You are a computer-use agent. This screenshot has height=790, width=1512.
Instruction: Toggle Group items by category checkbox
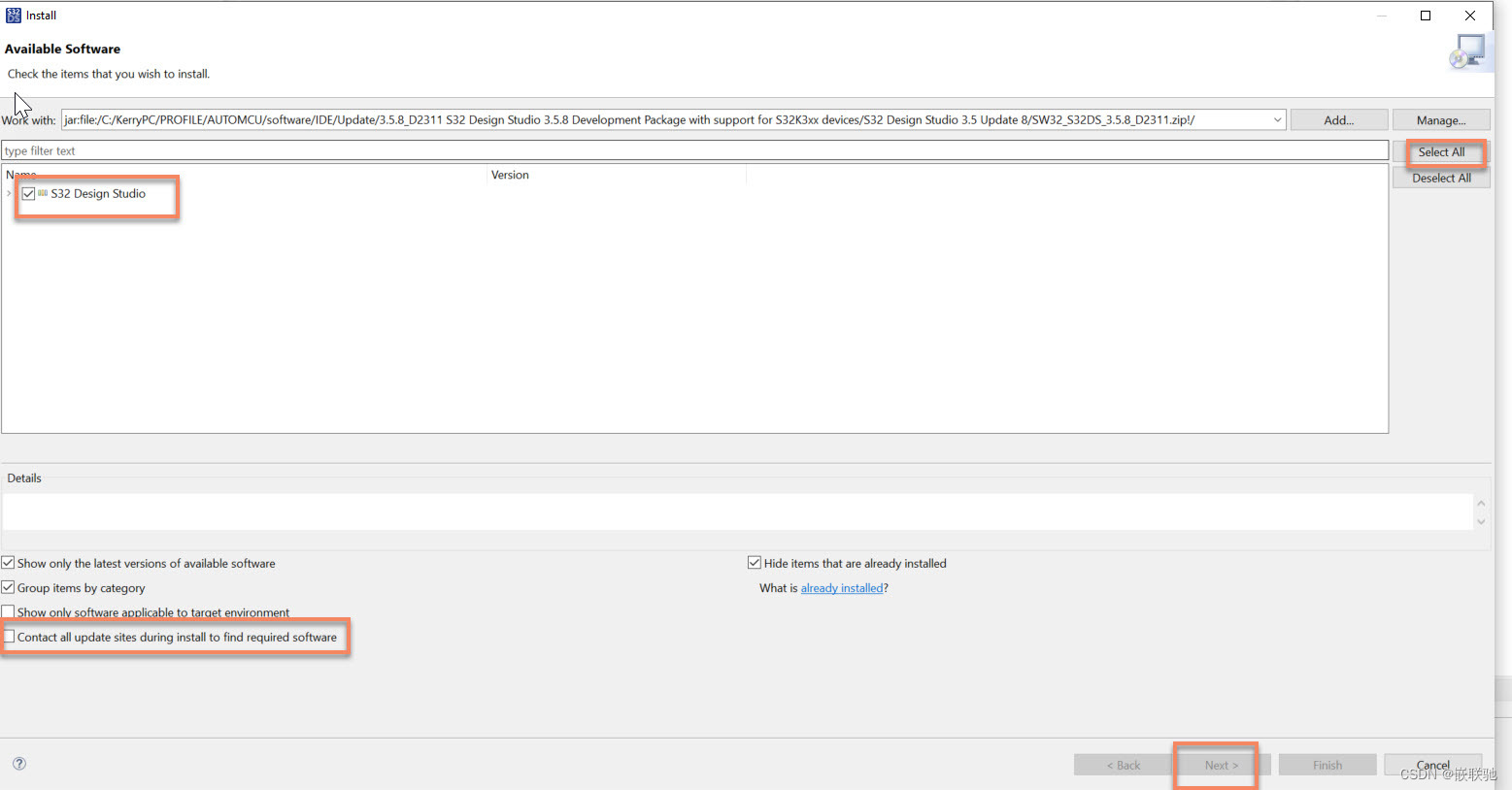(8, 588)
